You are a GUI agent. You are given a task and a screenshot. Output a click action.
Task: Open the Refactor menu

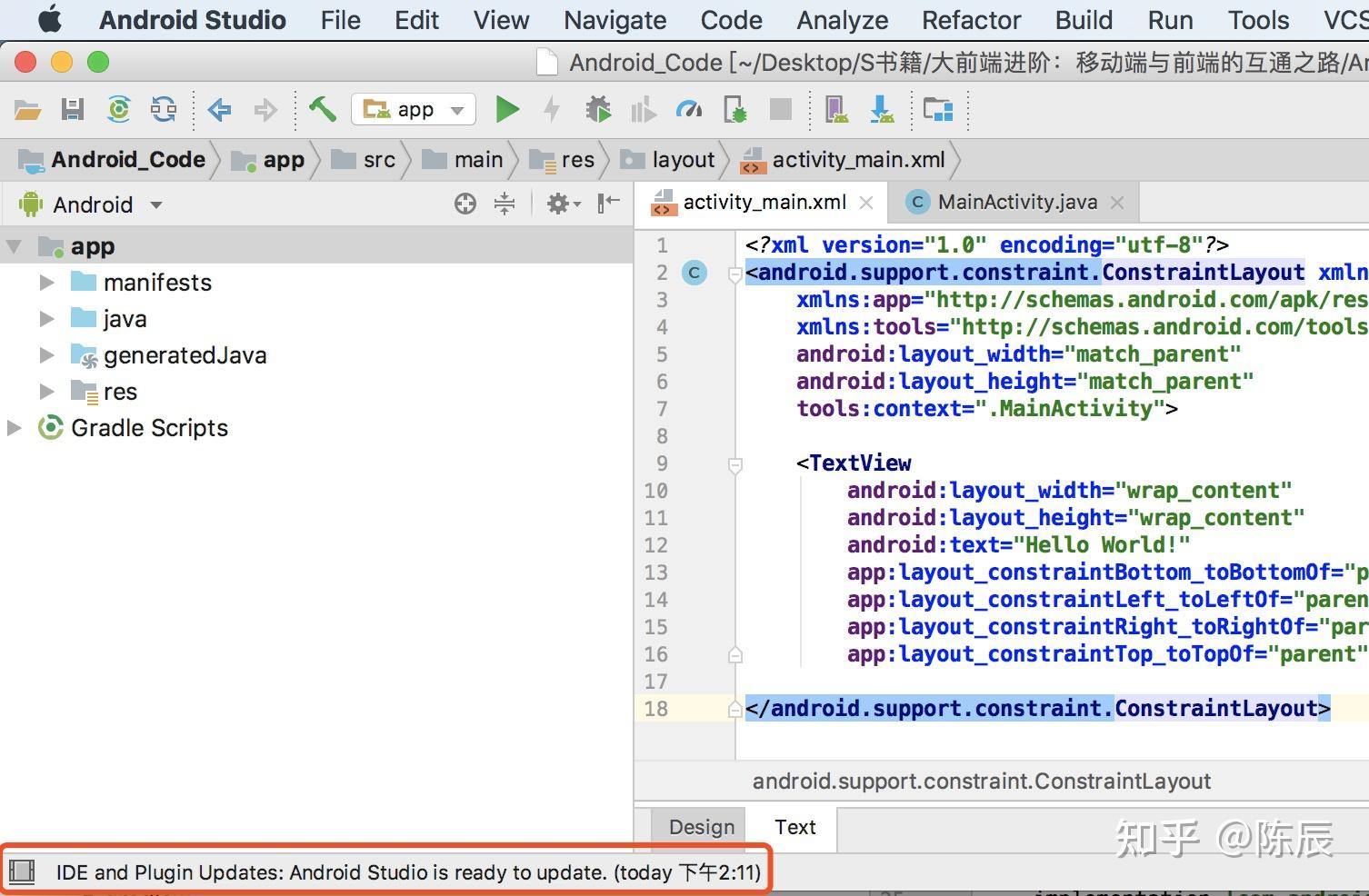(x=971, y=20)
